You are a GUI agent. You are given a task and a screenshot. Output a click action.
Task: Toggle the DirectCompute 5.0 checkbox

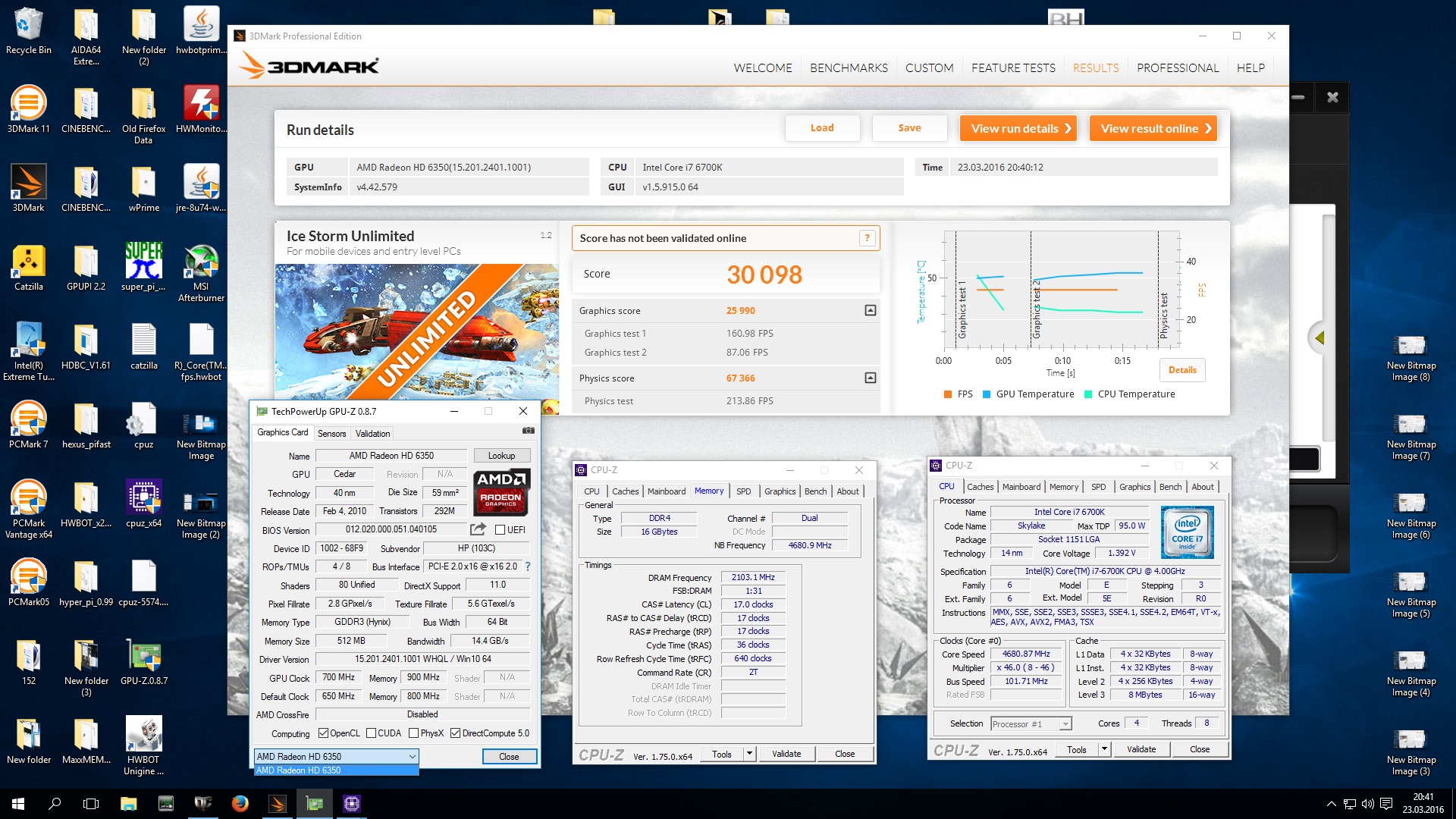(455, 733)
